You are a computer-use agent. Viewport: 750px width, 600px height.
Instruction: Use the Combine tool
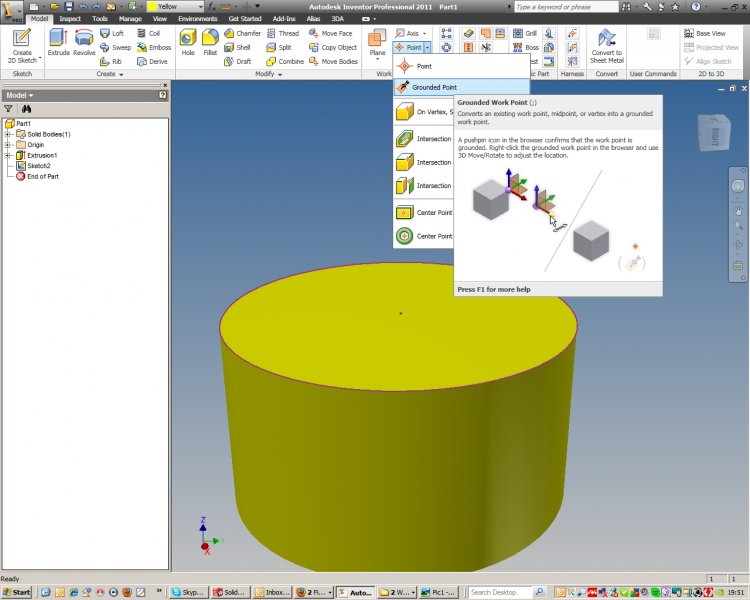coord(285,61)
